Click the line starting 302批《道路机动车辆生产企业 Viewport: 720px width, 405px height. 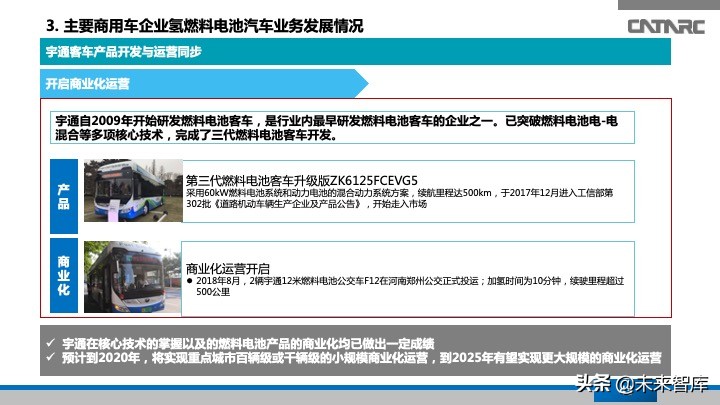click(306, 204)
